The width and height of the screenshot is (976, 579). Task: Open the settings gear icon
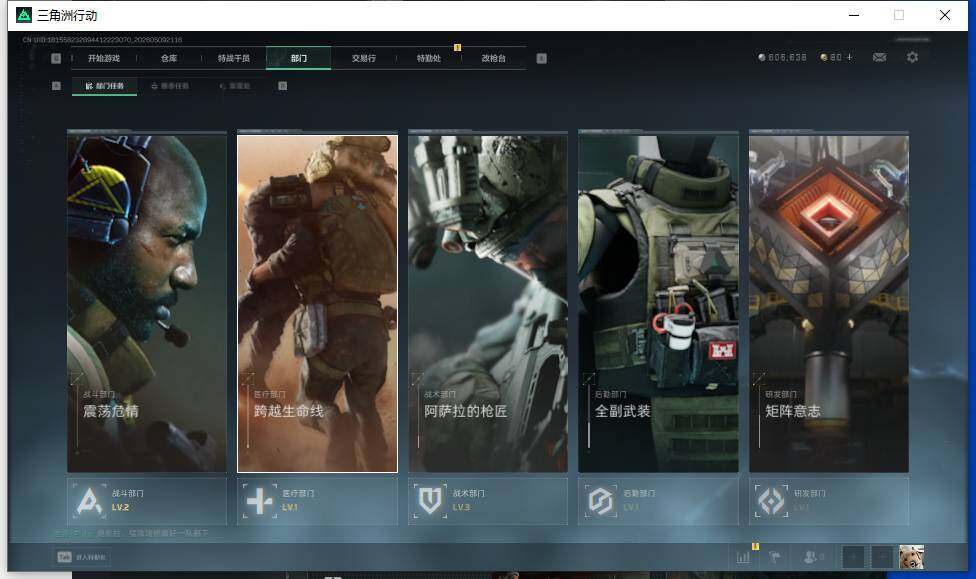point(913,57)
